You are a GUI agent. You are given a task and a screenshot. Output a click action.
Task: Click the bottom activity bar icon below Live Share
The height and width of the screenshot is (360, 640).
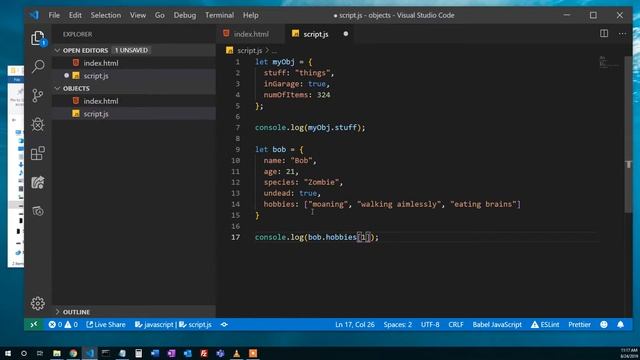(x=38, y=211)
